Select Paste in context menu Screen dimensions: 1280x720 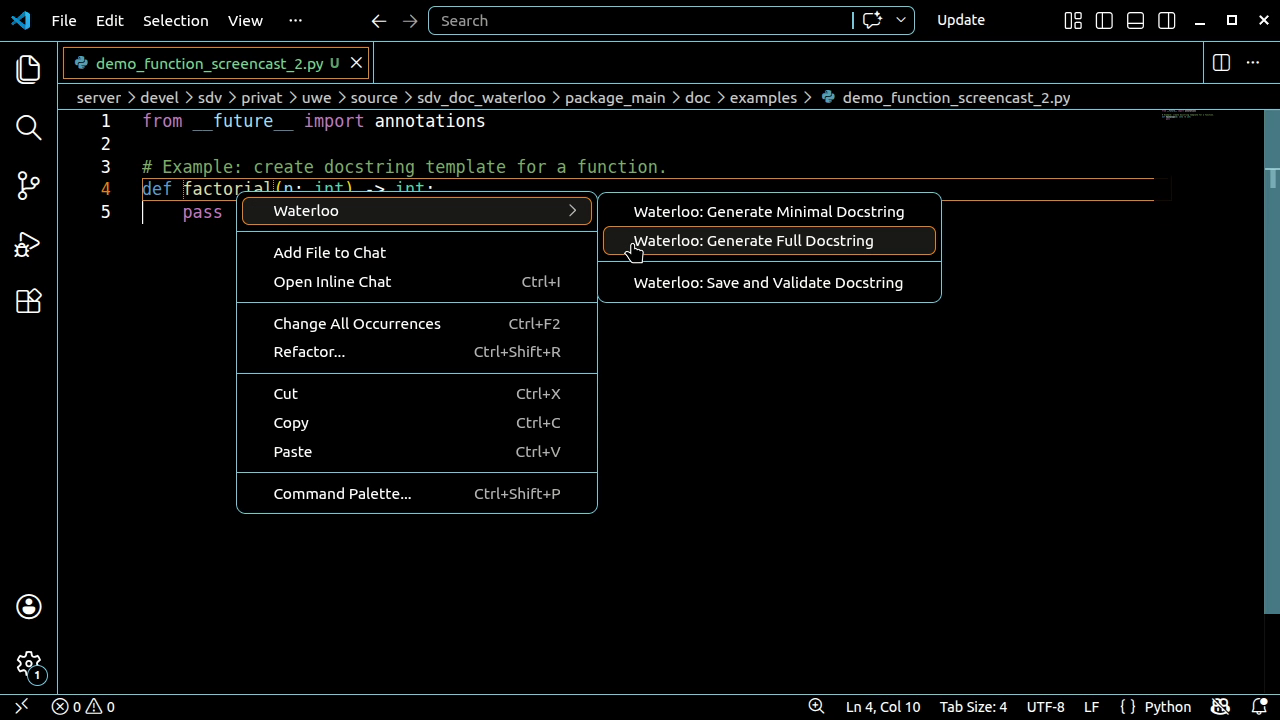[x=417, y=452]
